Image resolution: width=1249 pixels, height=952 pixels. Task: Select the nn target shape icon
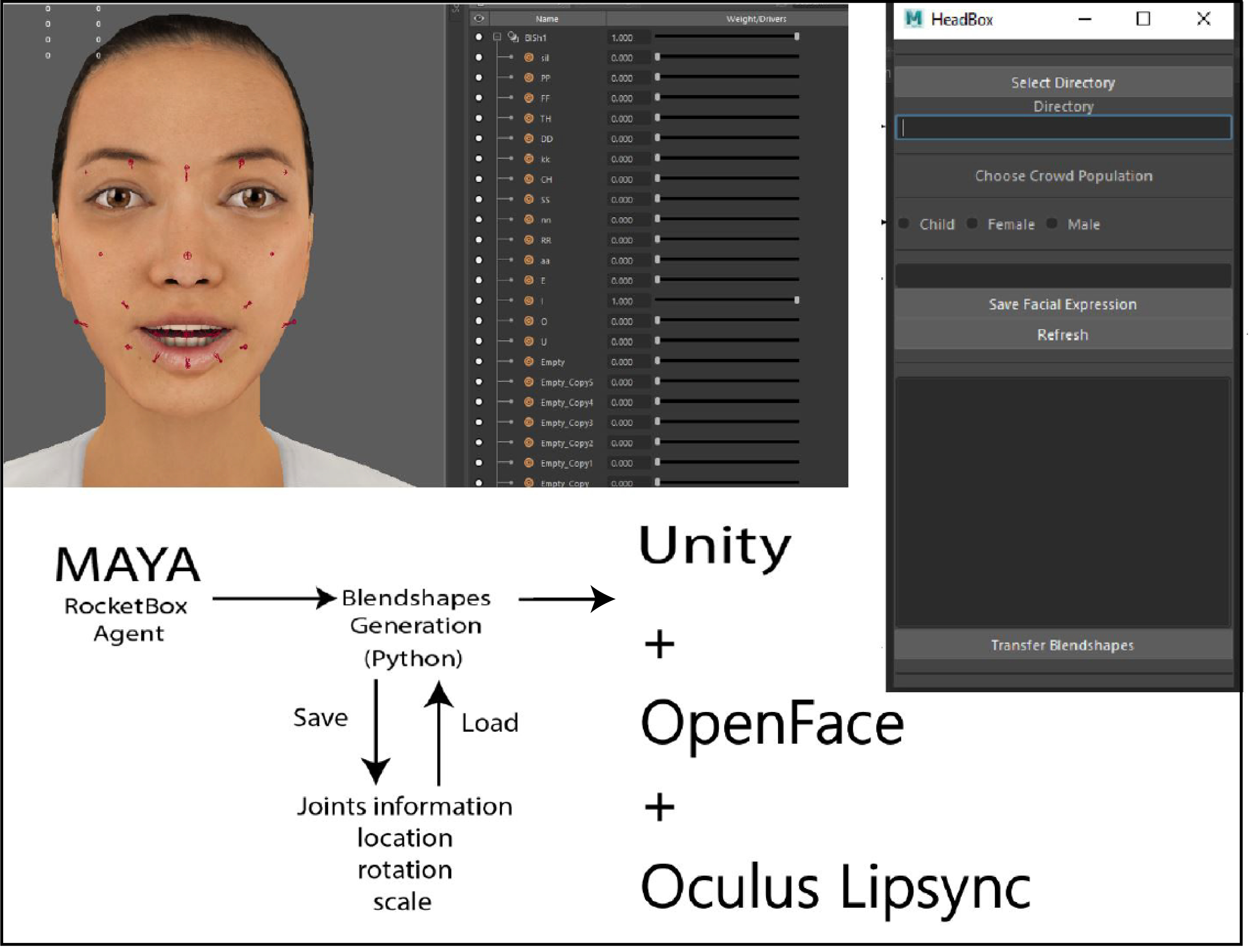529,220
